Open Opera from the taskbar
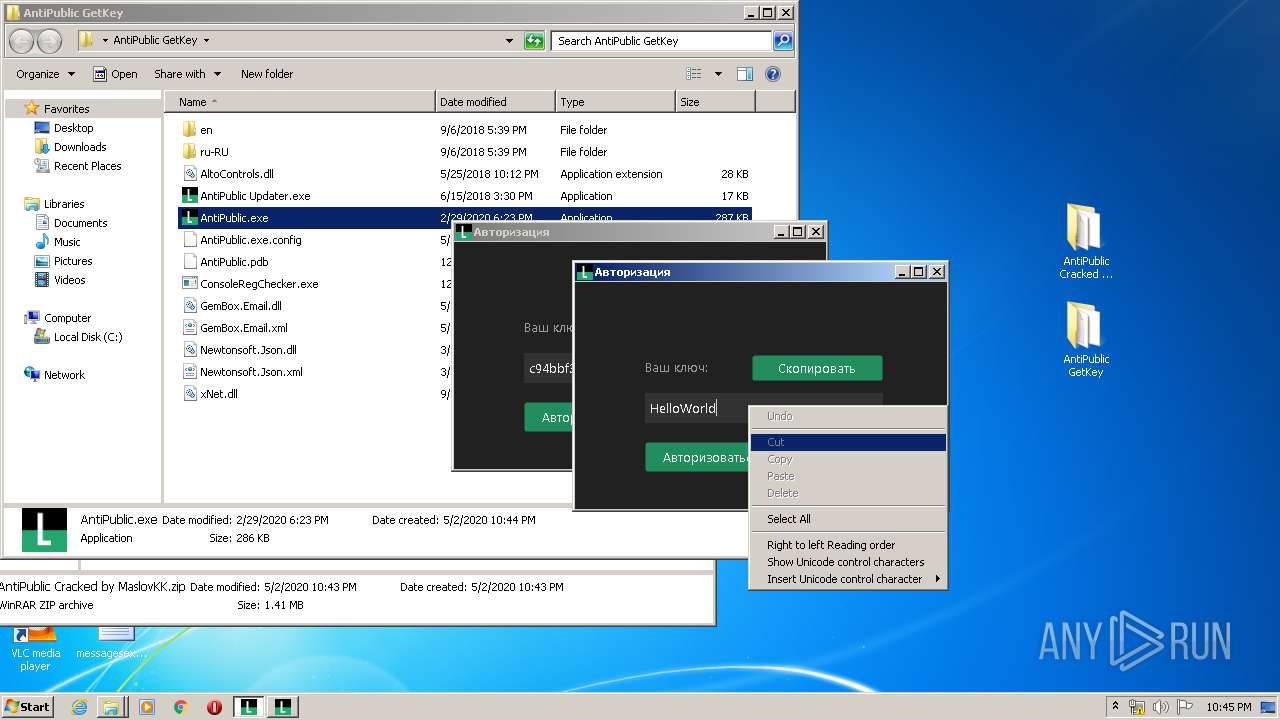This screenshot has height=720, width=1280. coord(214,706)
